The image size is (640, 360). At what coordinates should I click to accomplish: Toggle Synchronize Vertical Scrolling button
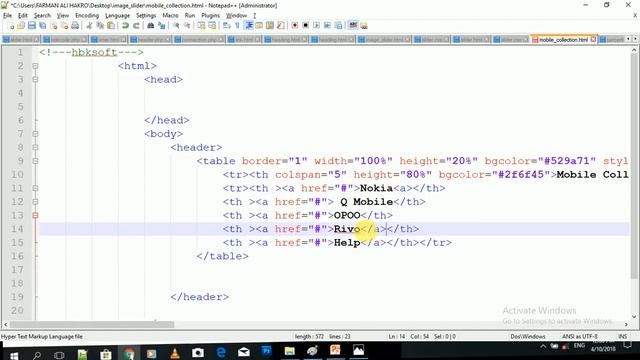click(201, 26)
